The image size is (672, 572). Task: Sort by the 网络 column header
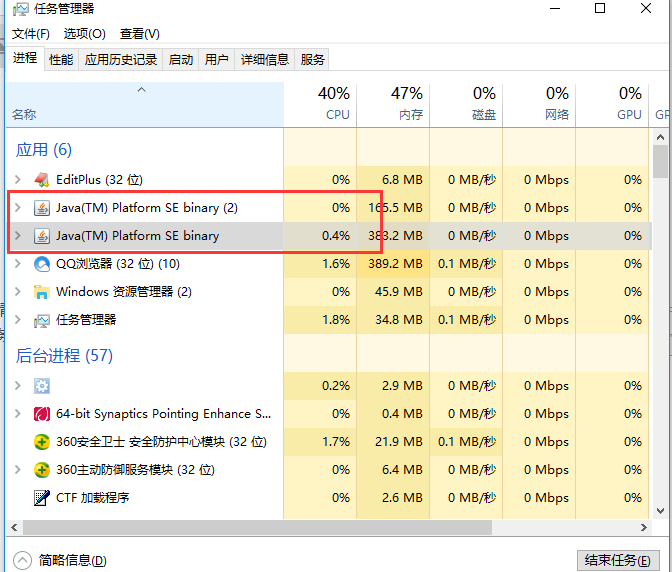point(539,105)
